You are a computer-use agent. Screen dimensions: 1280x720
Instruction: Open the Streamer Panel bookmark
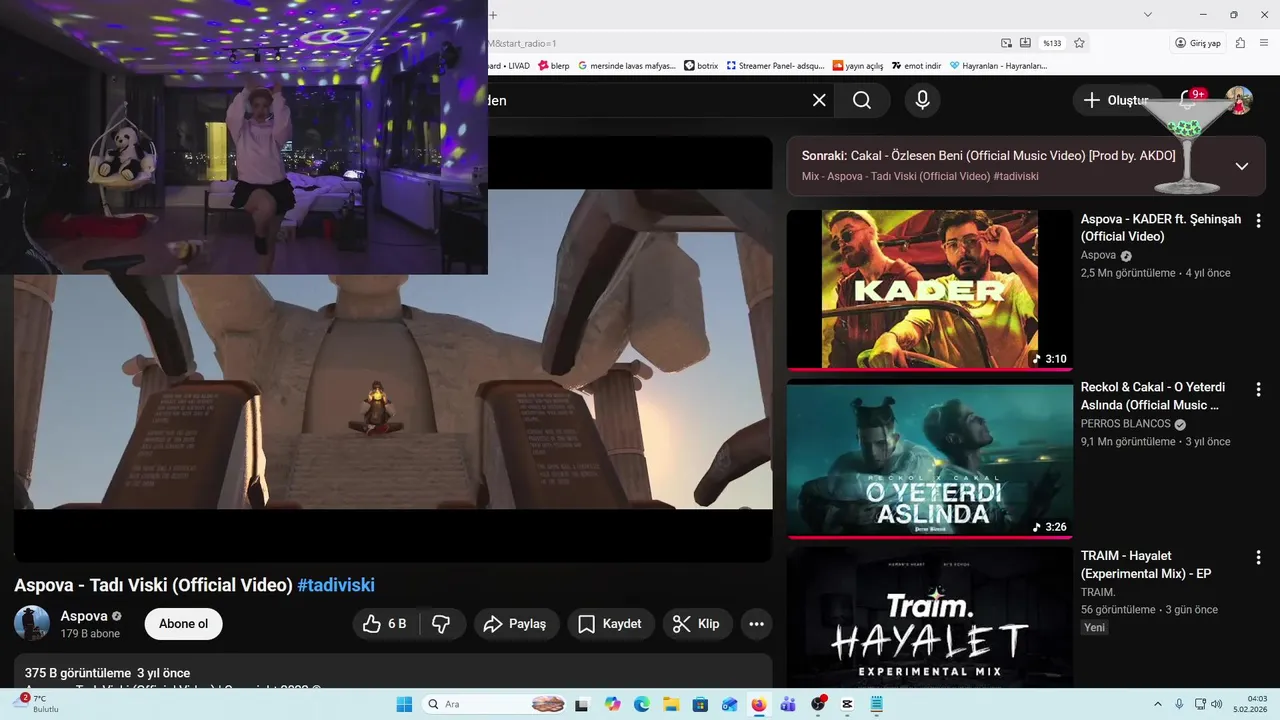[x=775, y=66]
